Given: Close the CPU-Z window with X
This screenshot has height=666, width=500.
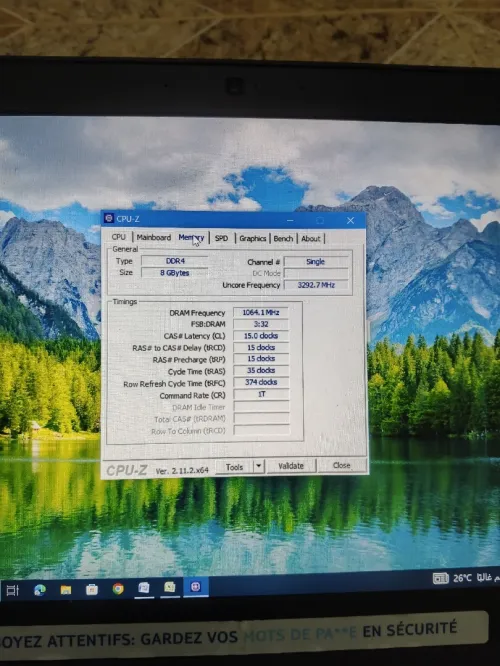Looking at the screenshot, I should [x=350, y=220].
